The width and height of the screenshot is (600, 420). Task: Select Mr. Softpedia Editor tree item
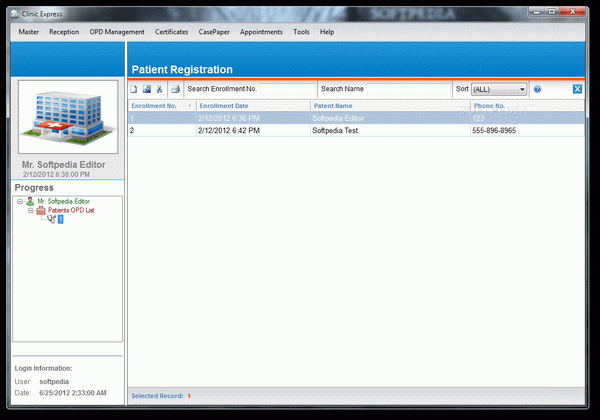(64, 201)
